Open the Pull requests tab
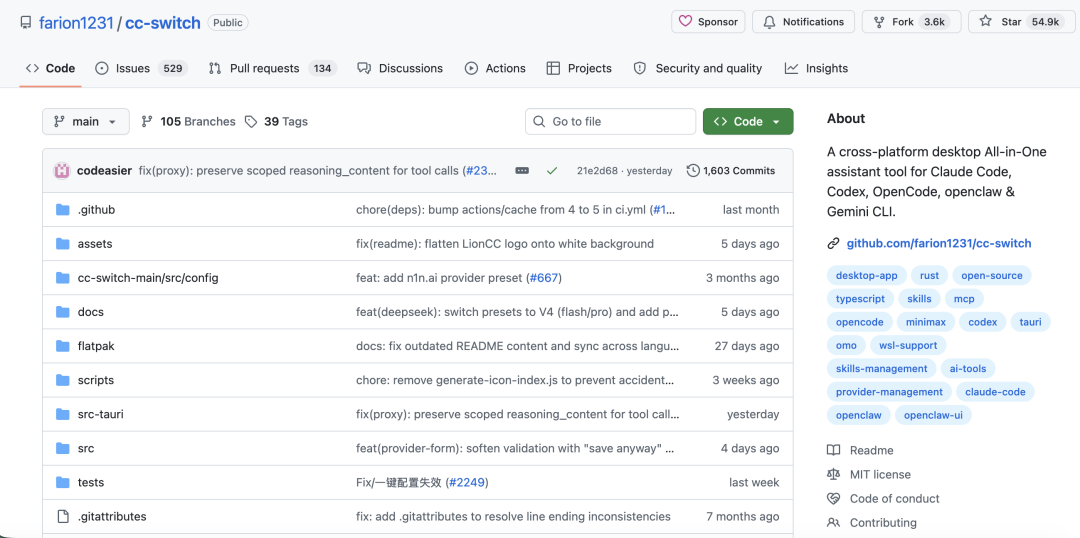The height and width of the screenshot is (538, 1080). [x=272, y=68]
